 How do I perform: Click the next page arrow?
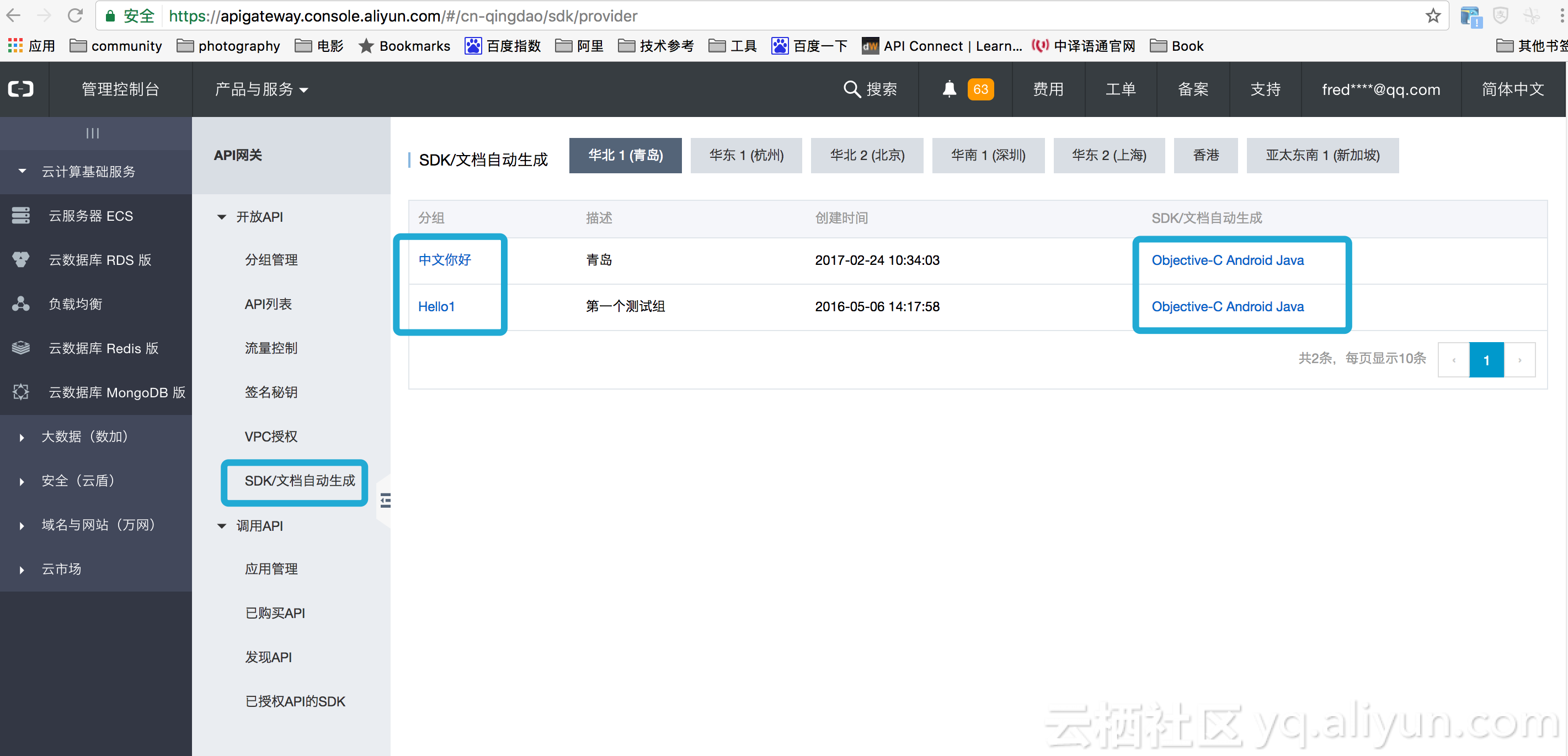(x=1519, y=360)
